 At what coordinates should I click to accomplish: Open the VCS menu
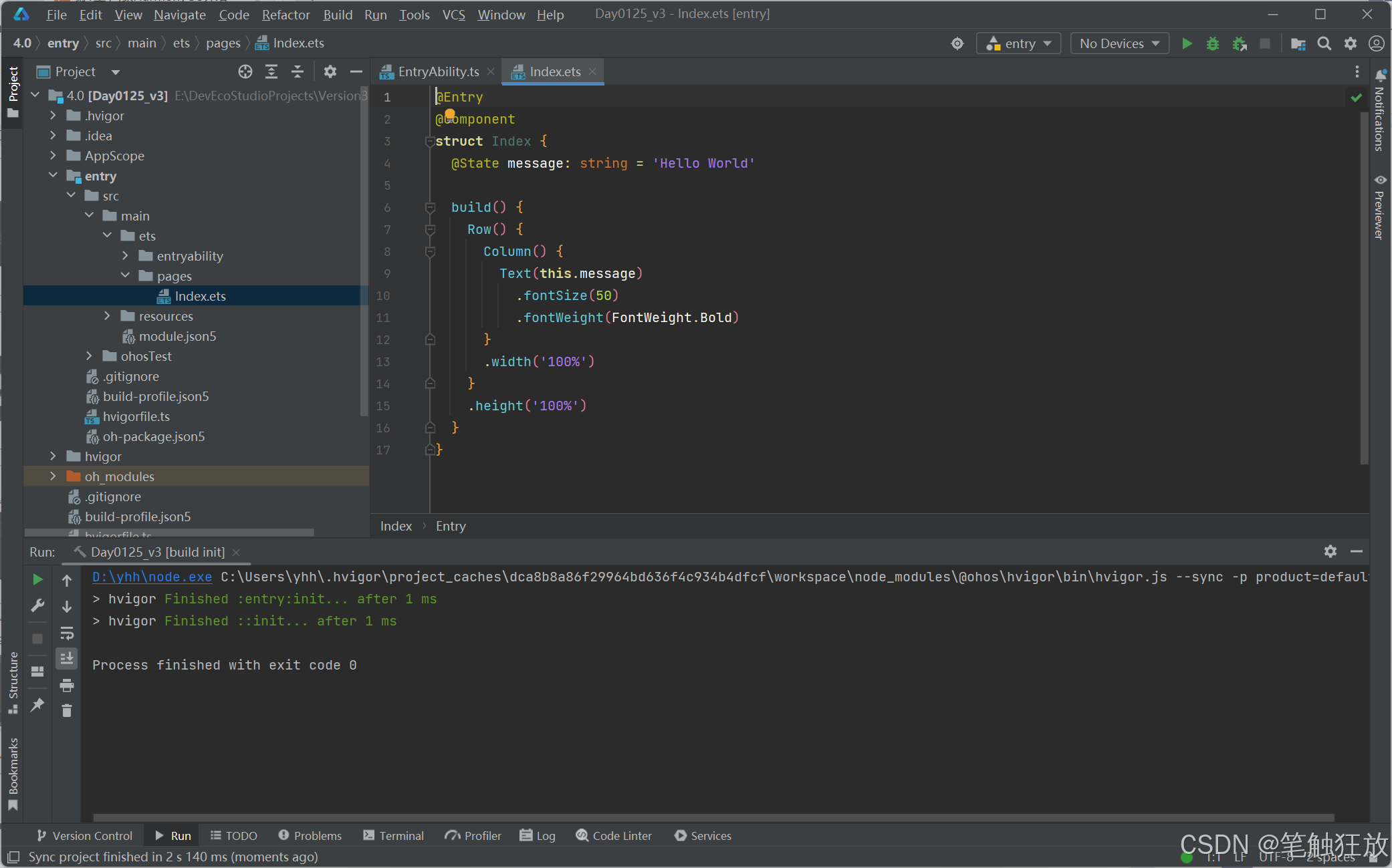click(453, 14)
